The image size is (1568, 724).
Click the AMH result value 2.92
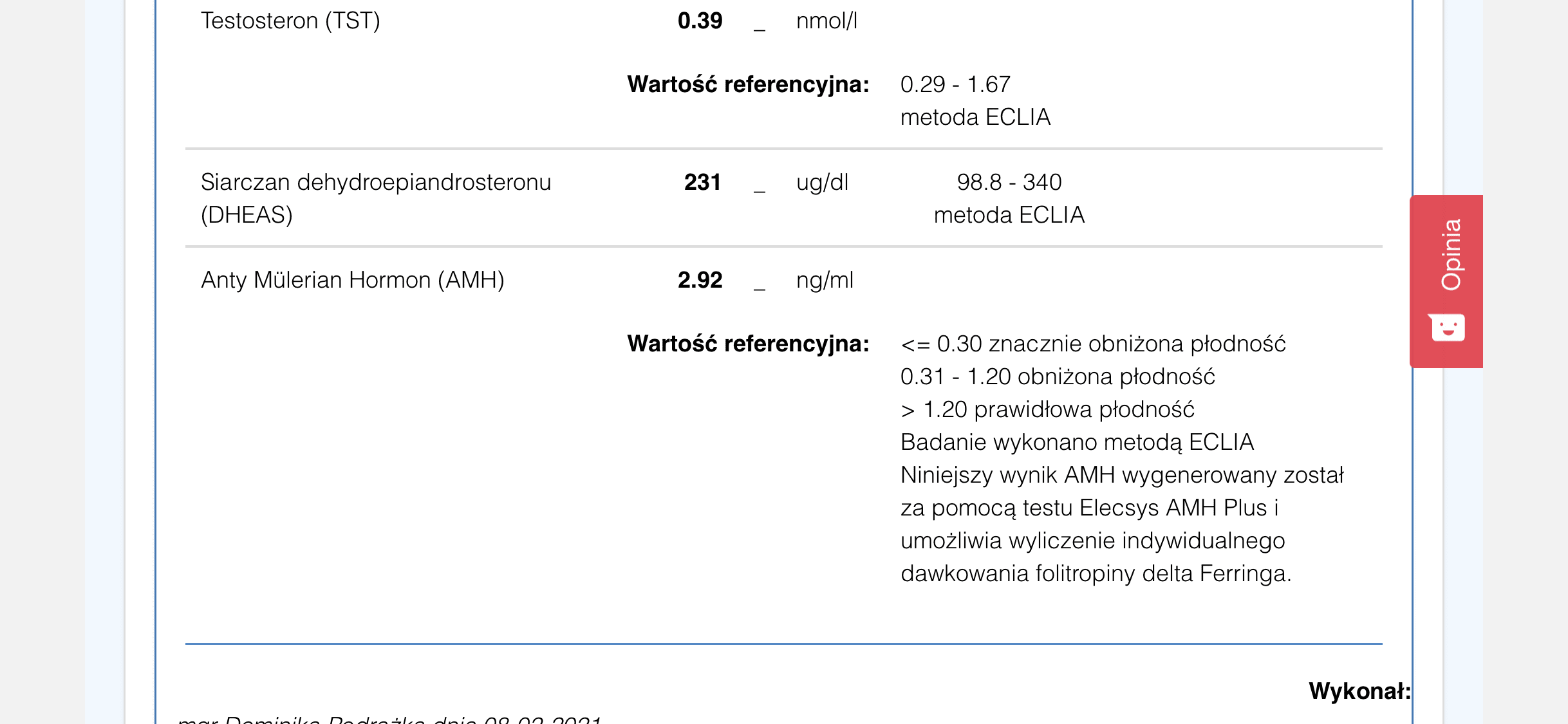[x=700, y=280]
